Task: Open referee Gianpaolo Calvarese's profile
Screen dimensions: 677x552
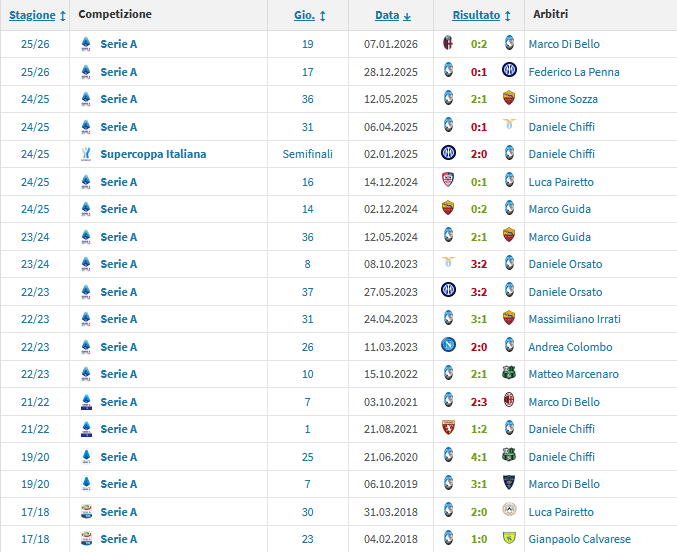Action: [x=579, y=539]
